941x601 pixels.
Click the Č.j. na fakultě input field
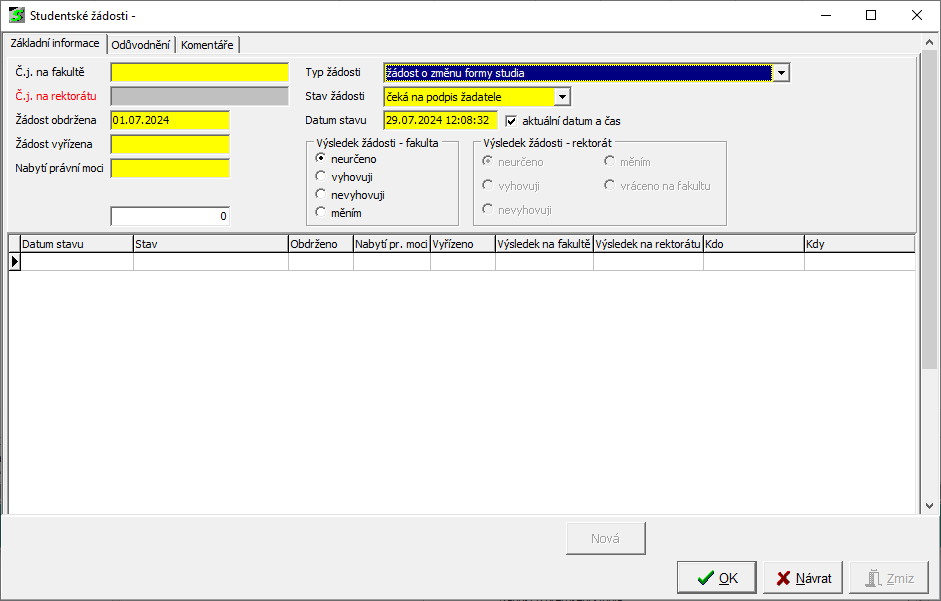coord(199,73)
